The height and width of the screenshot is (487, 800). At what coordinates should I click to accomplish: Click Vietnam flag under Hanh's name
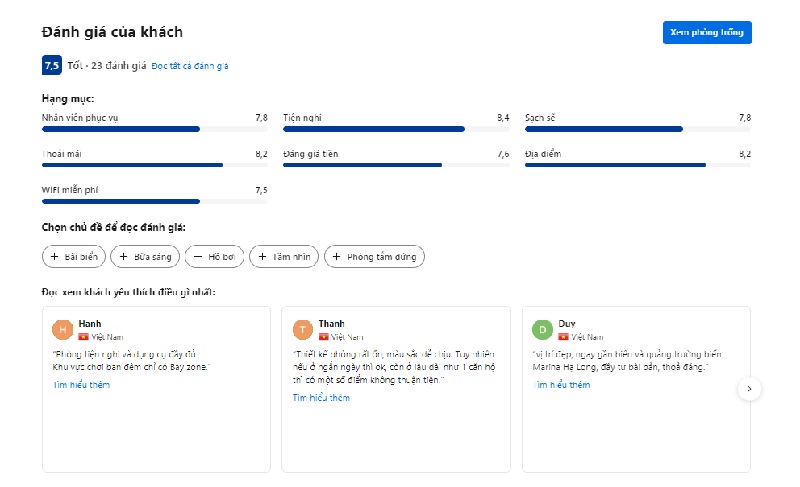(83, 337)
